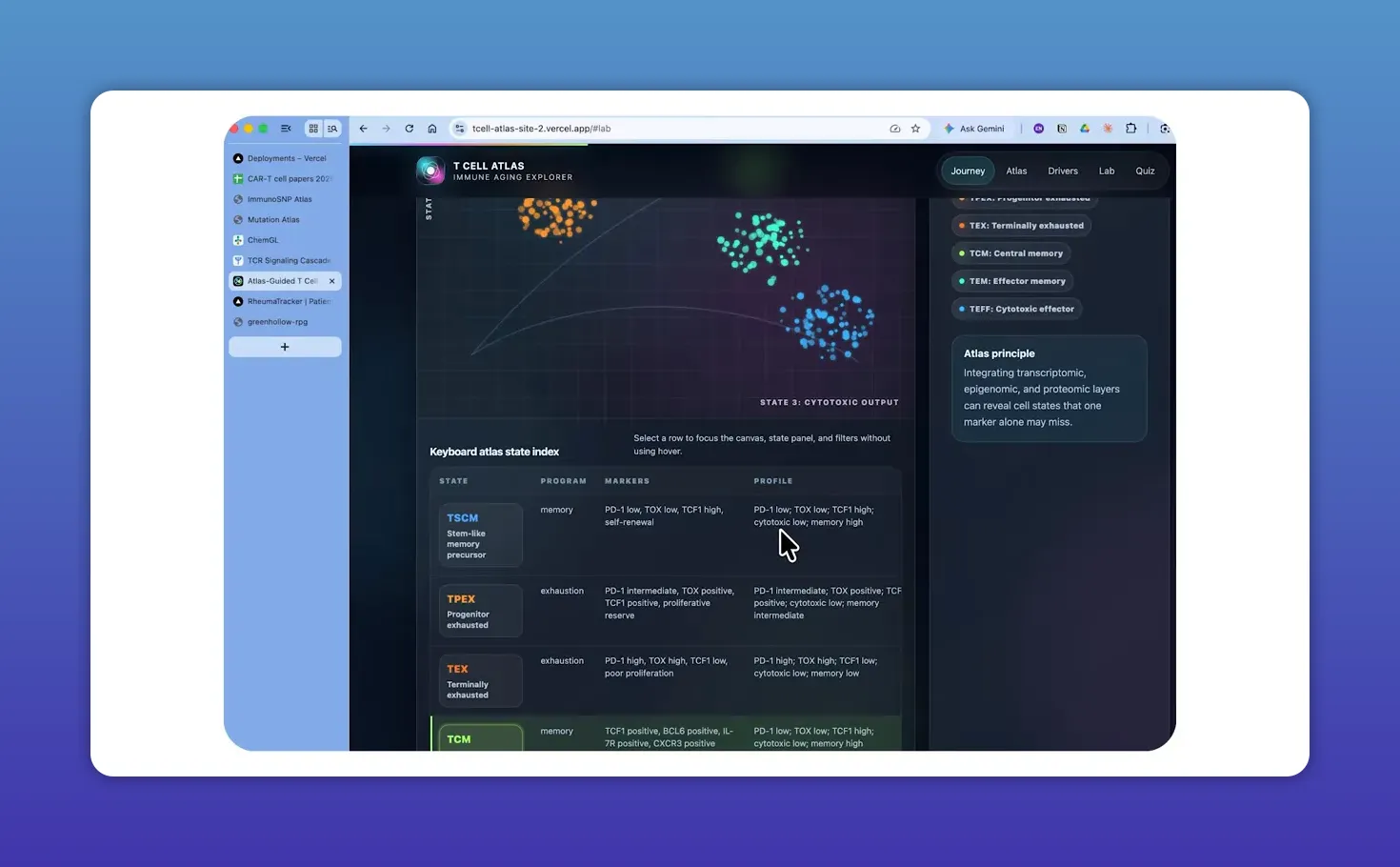Open the Extensions puzzle menu

pos(1131,129)
